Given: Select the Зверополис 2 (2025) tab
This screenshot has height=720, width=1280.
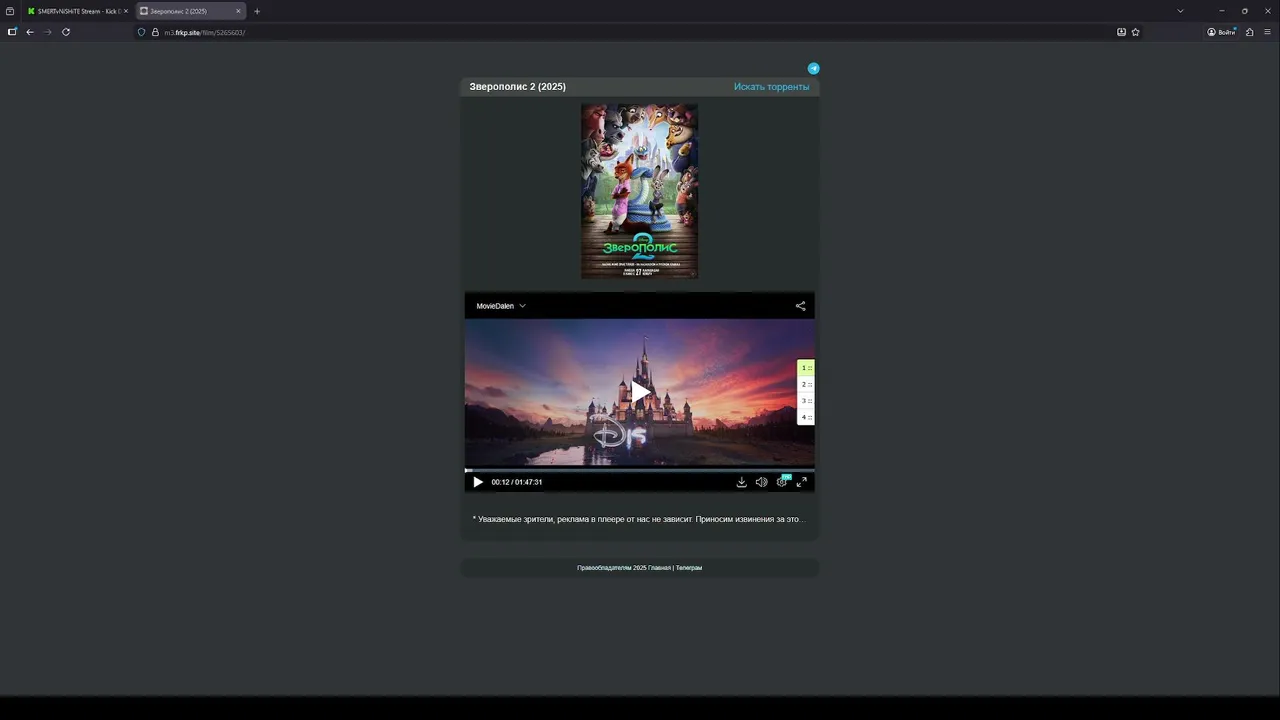Looking at the screenshot, I should click(x=190, y=11).
